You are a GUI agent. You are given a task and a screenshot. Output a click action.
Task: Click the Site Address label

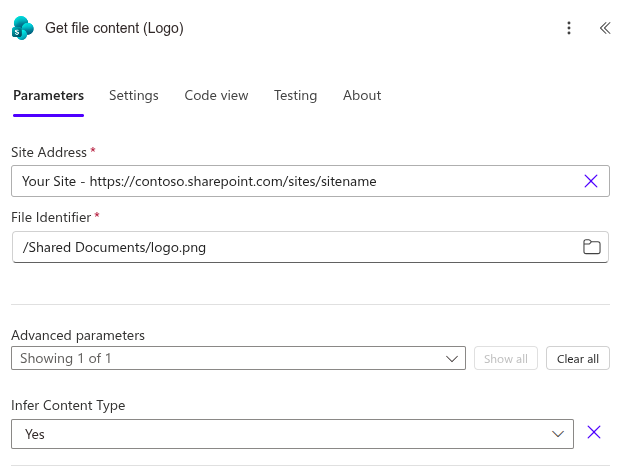point(49,152)
